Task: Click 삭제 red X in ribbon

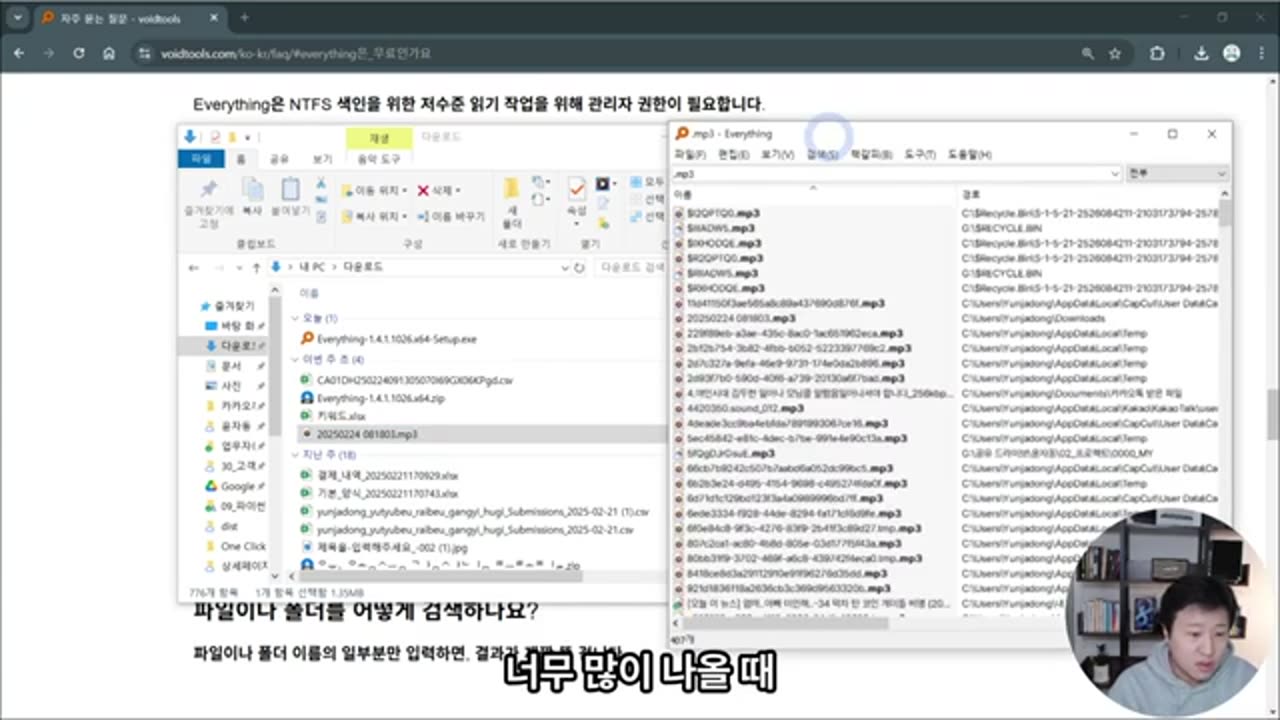Action: 438,190
